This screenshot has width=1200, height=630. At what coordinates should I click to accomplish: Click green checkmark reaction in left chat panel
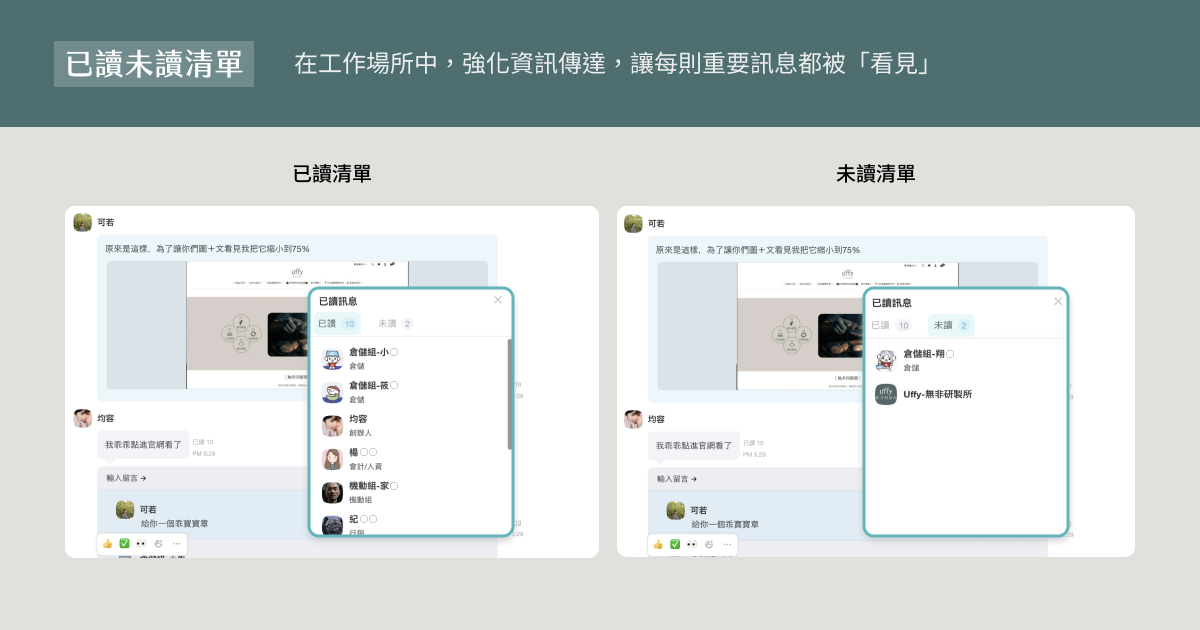click(125, 544)
